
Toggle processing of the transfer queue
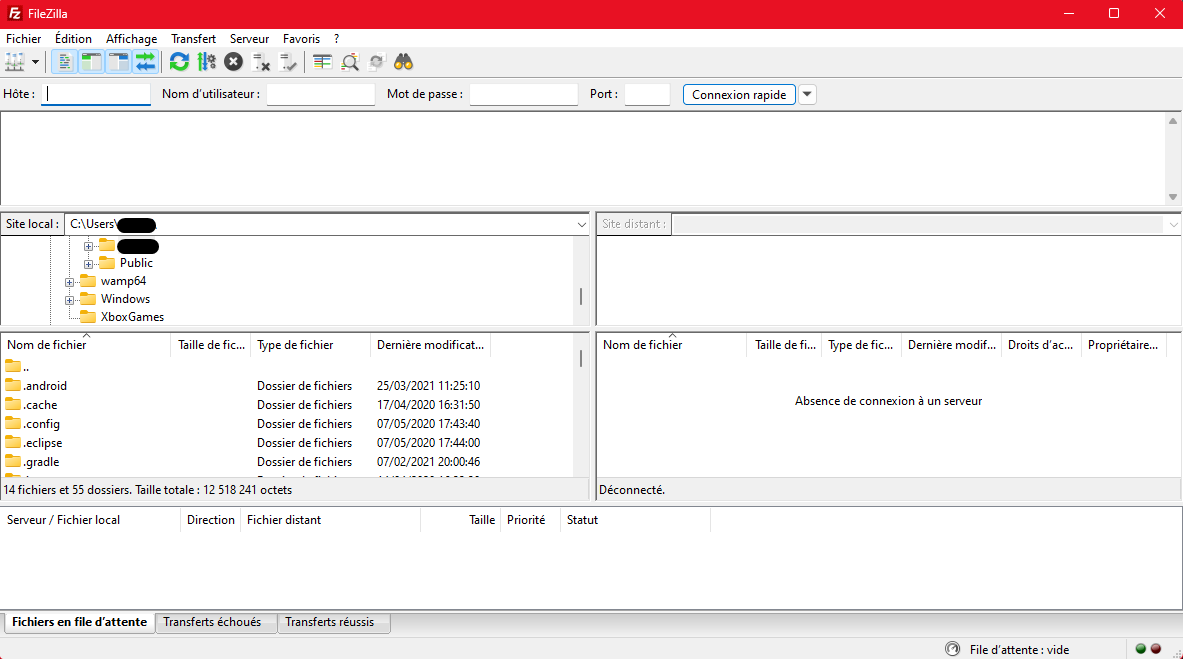pos(206,62)
